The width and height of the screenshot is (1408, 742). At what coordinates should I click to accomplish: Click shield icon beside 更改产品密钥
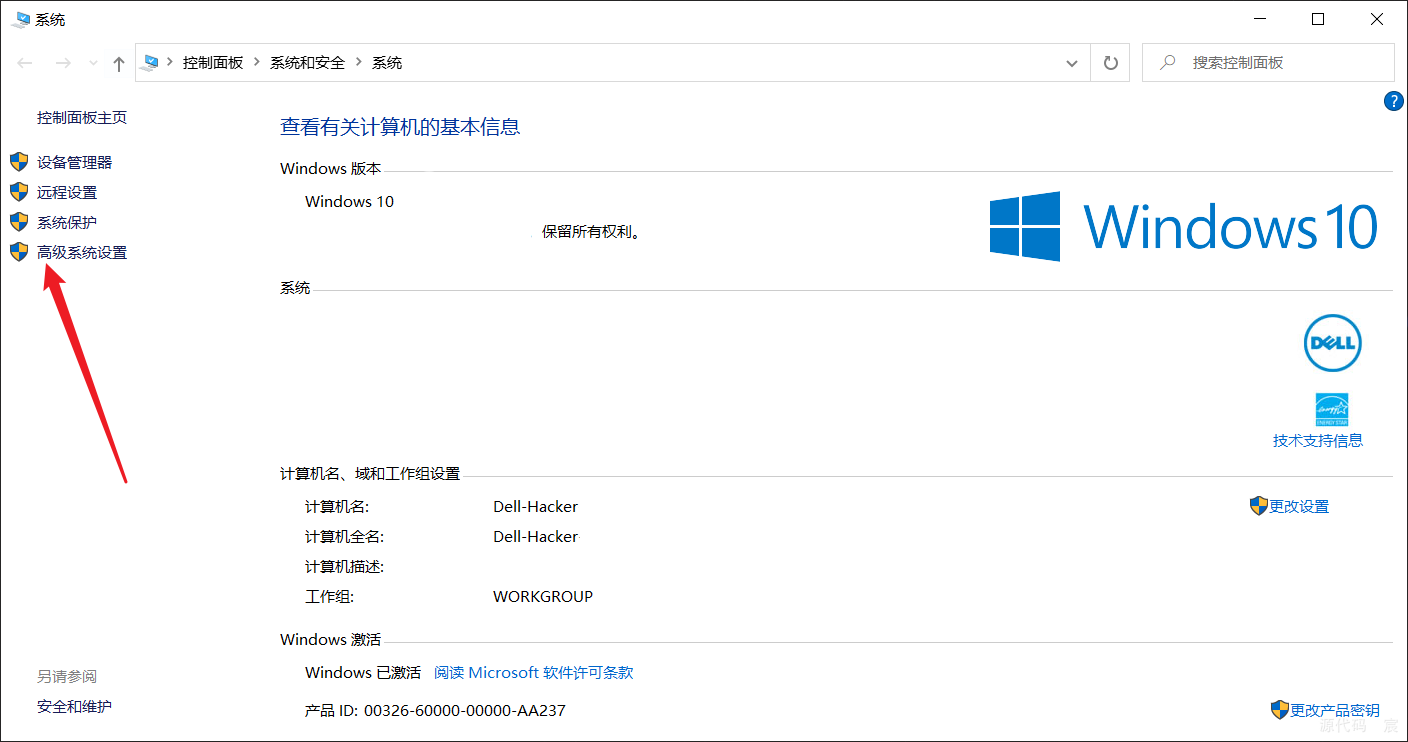coord(1280,710)
